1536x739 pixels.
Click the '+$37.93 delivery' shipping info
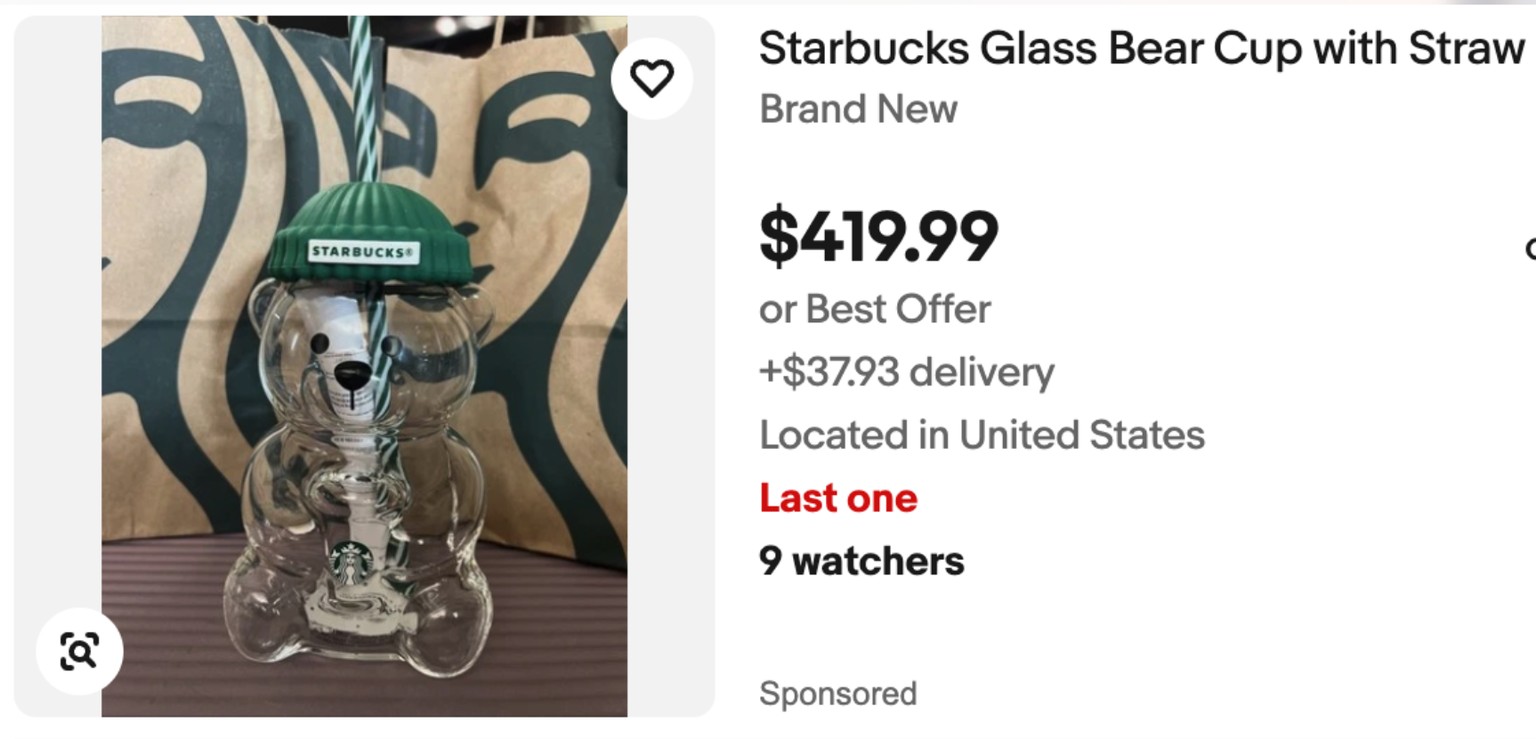[x=906, y=372]
